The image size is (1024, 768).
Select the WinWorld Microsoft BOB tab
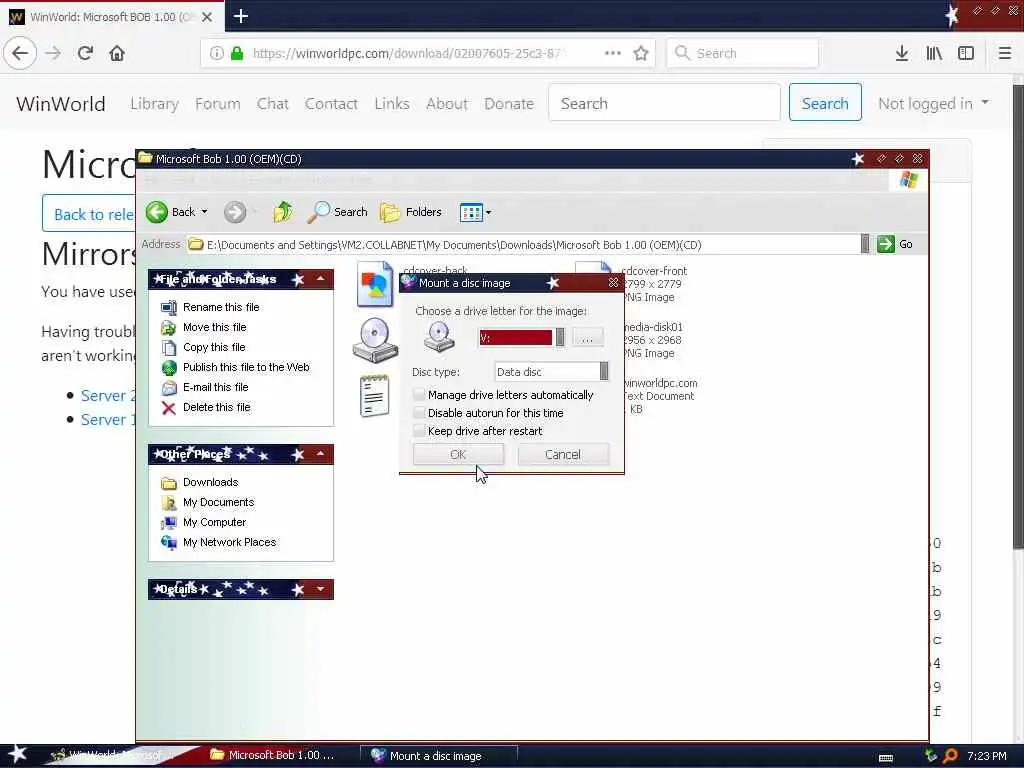pos(112,16)
